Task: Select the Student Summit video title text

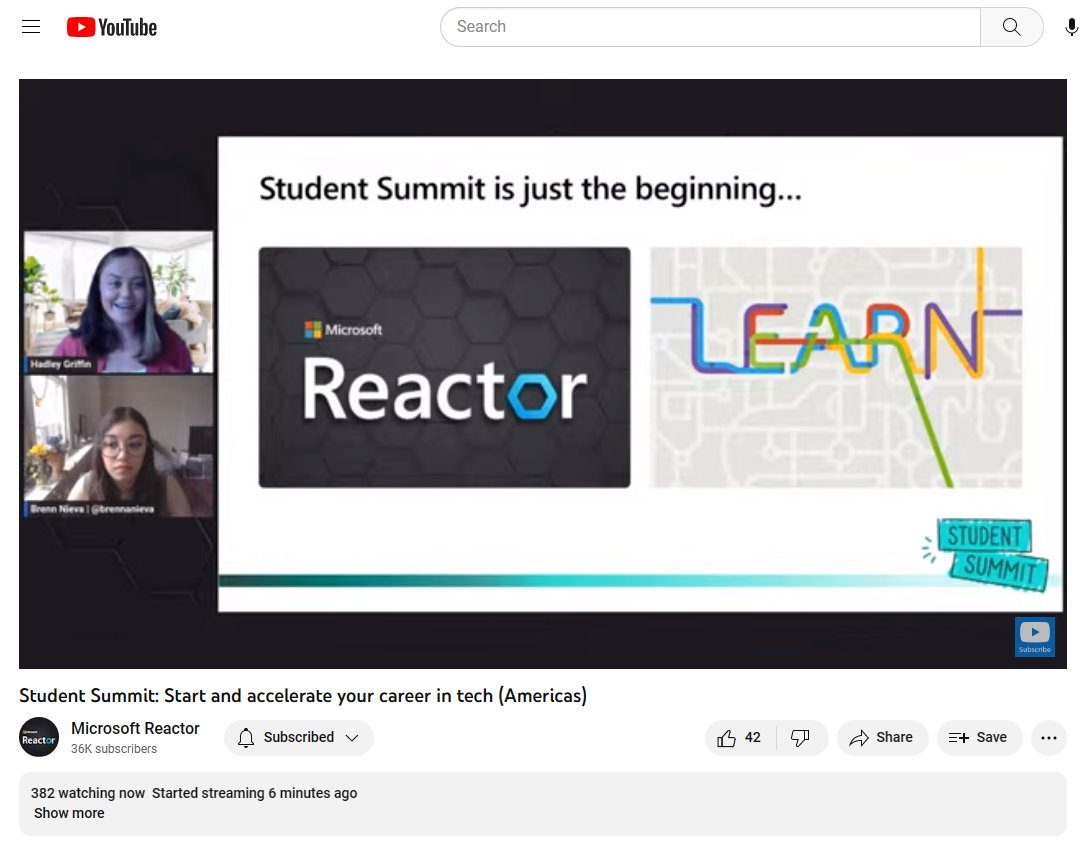Action: [x=302, y=695]
